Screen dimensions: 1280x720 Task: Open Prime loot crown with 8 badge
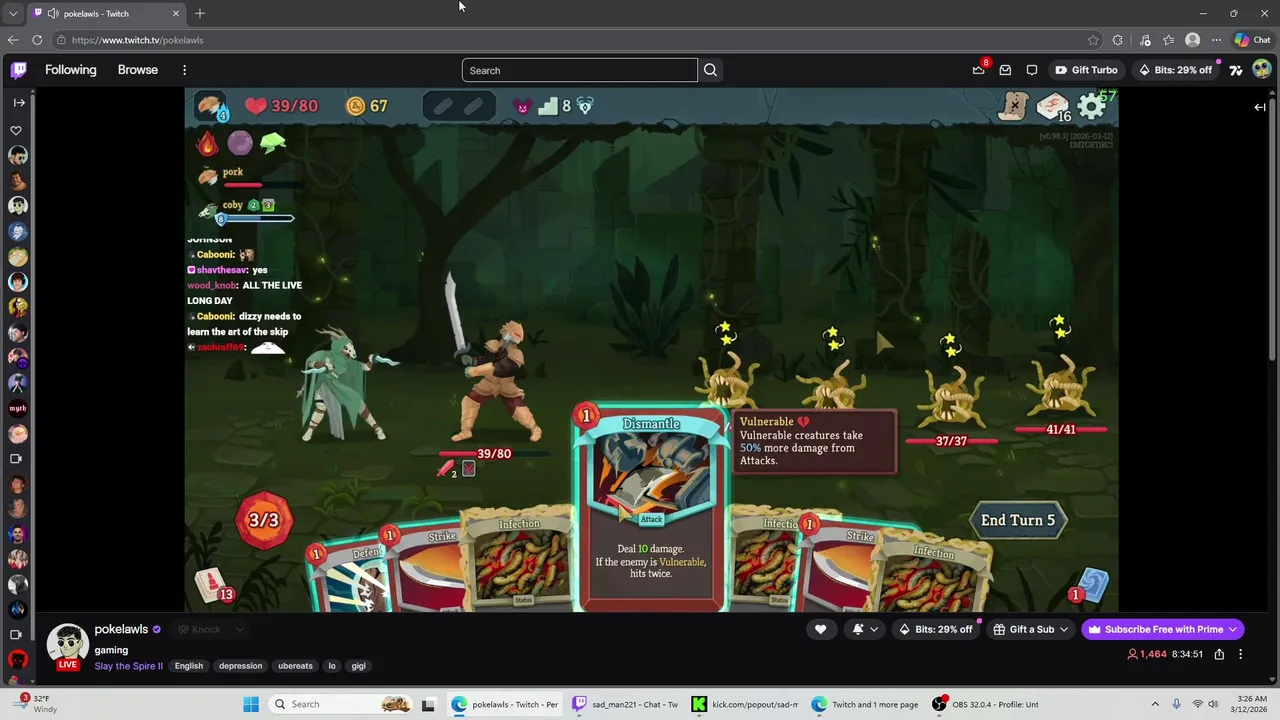point(979,69)
